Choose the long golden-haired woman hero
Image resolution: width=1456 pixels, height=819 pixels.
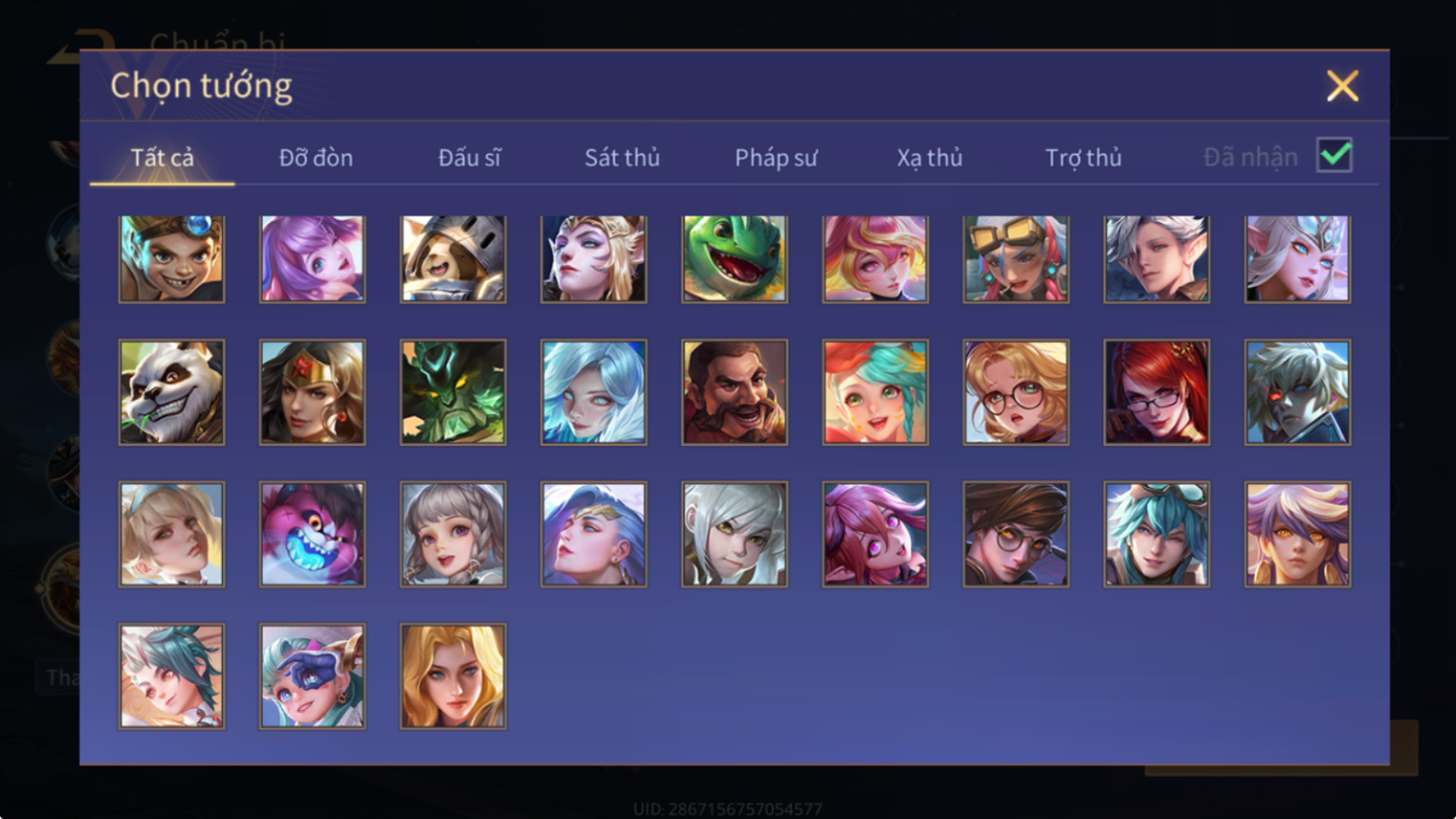click(x=453, y=677)
